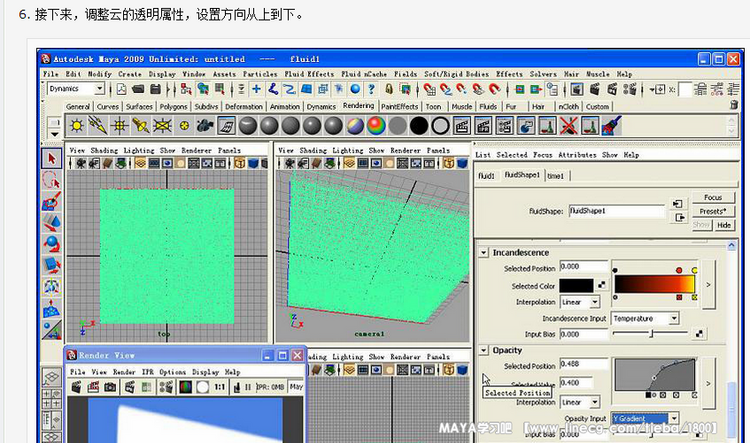Click the Hide button
750x443 pixels.
coord(724,225)
